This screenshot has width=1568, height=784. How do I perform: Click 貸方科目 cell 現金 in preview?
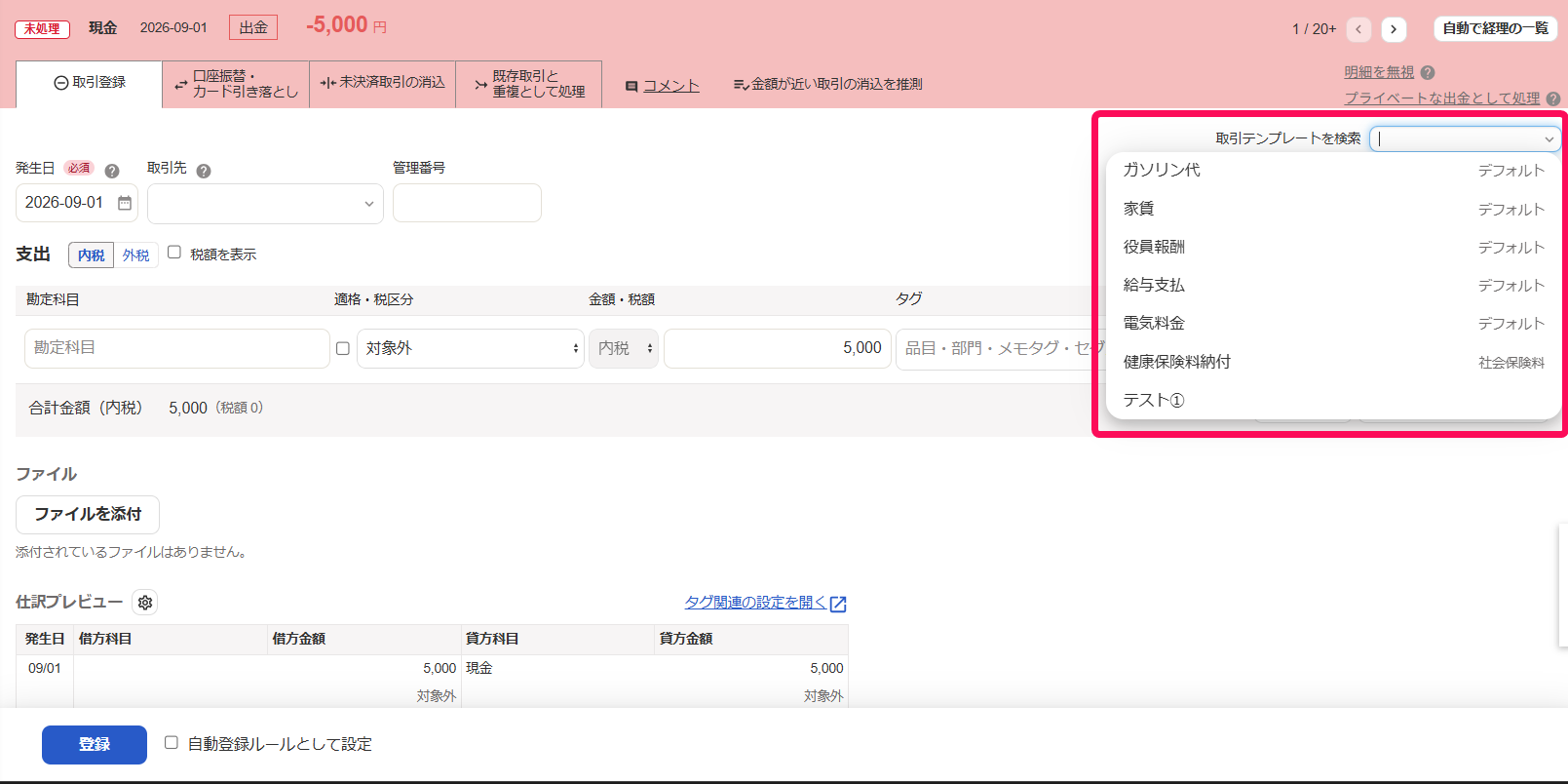[479, 668]
